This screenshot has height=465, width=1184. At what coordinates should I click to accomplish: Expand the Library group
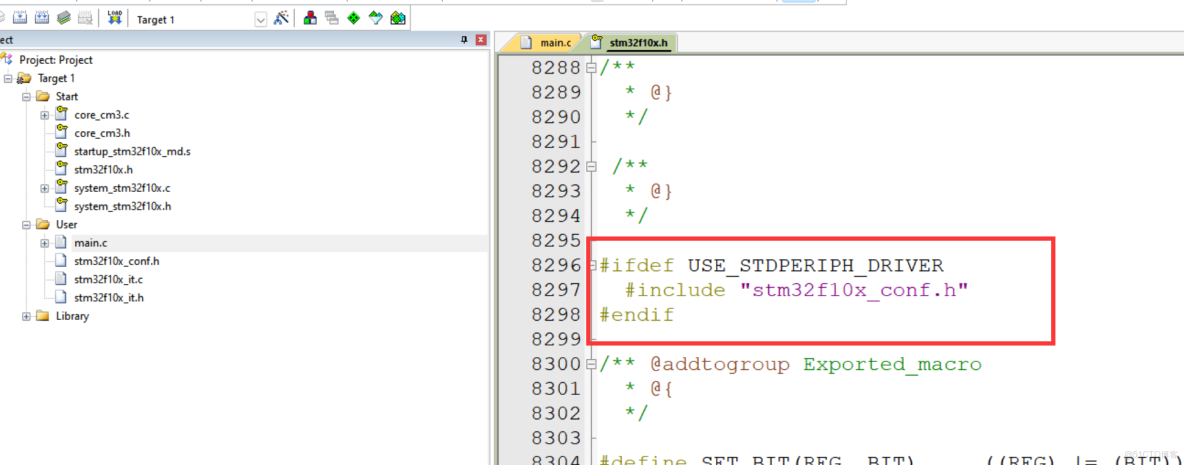(26, 316)
